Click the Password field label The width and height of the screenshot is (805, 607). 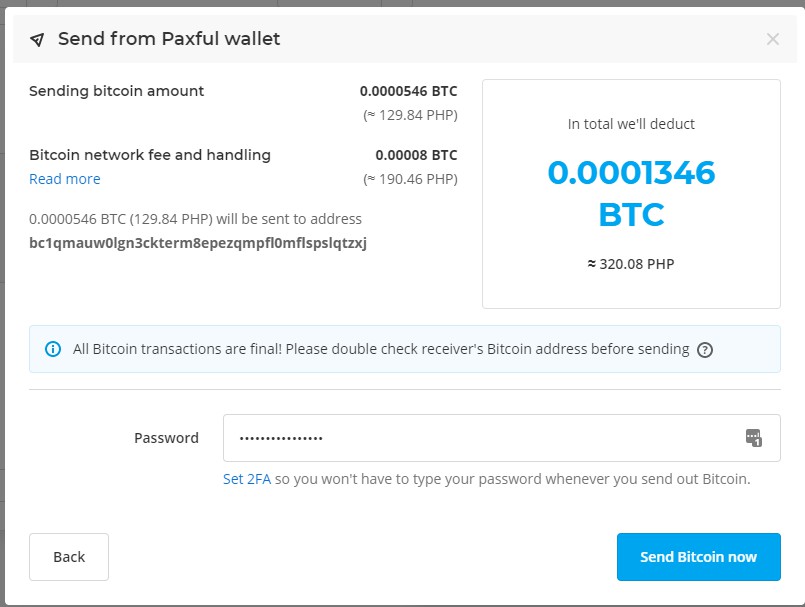[166, 438]
